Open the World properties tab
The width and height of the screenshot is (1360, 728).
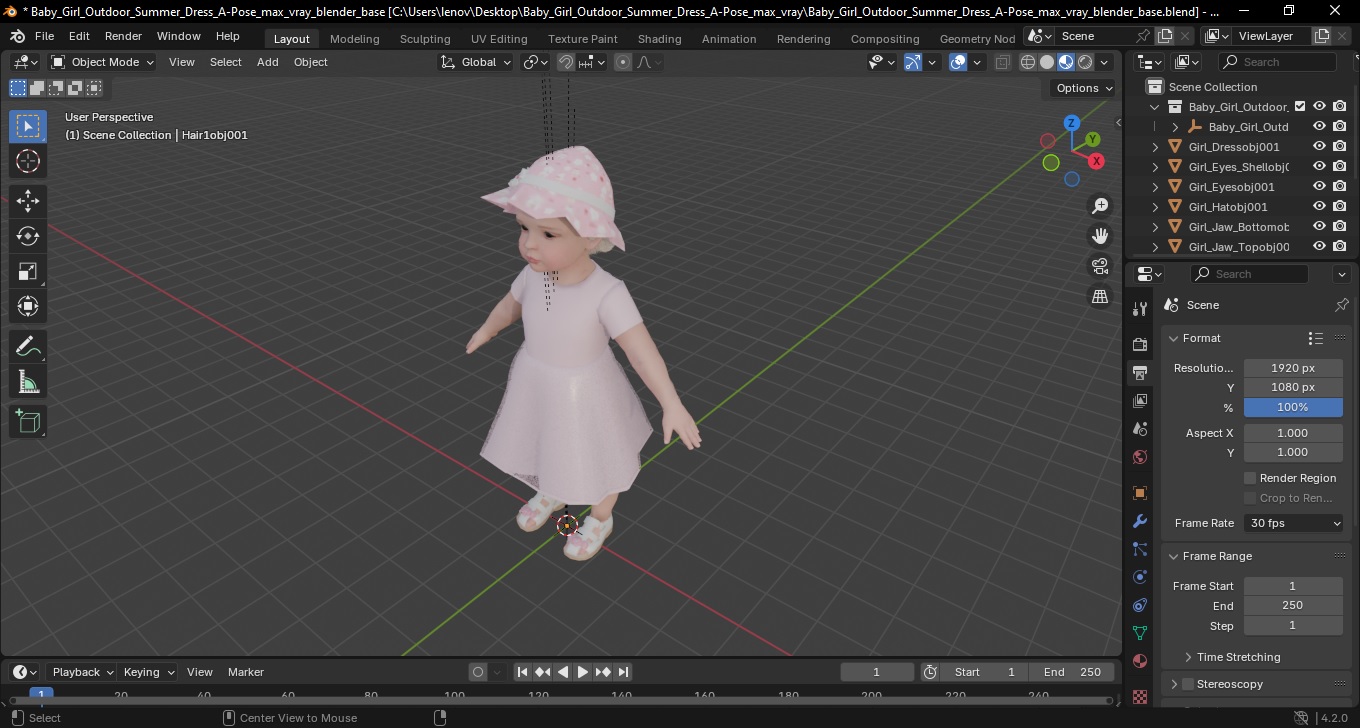pos(1140,457)
